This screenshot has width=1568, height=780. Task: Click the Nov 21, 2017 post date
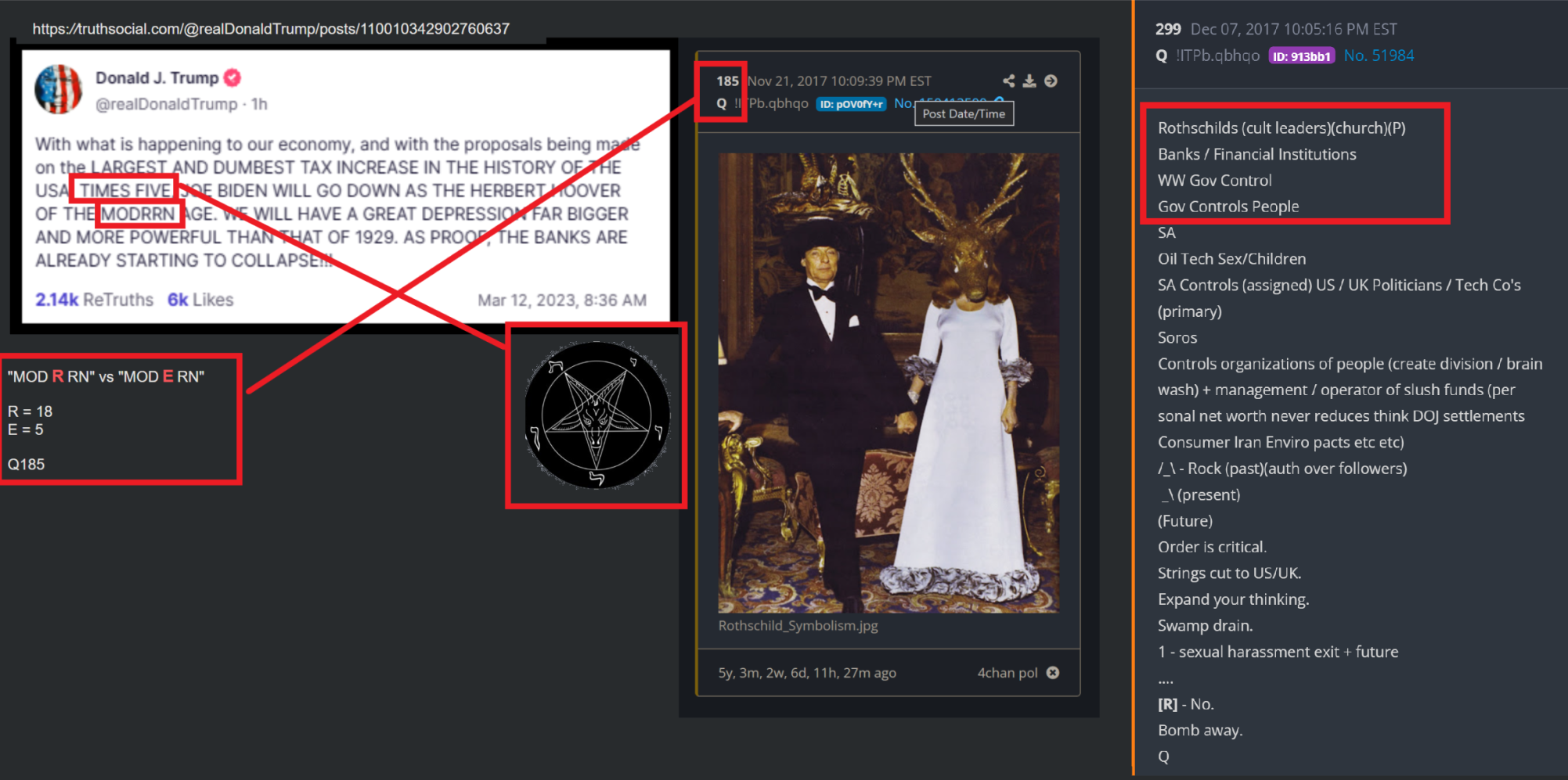tap(839, 81)
